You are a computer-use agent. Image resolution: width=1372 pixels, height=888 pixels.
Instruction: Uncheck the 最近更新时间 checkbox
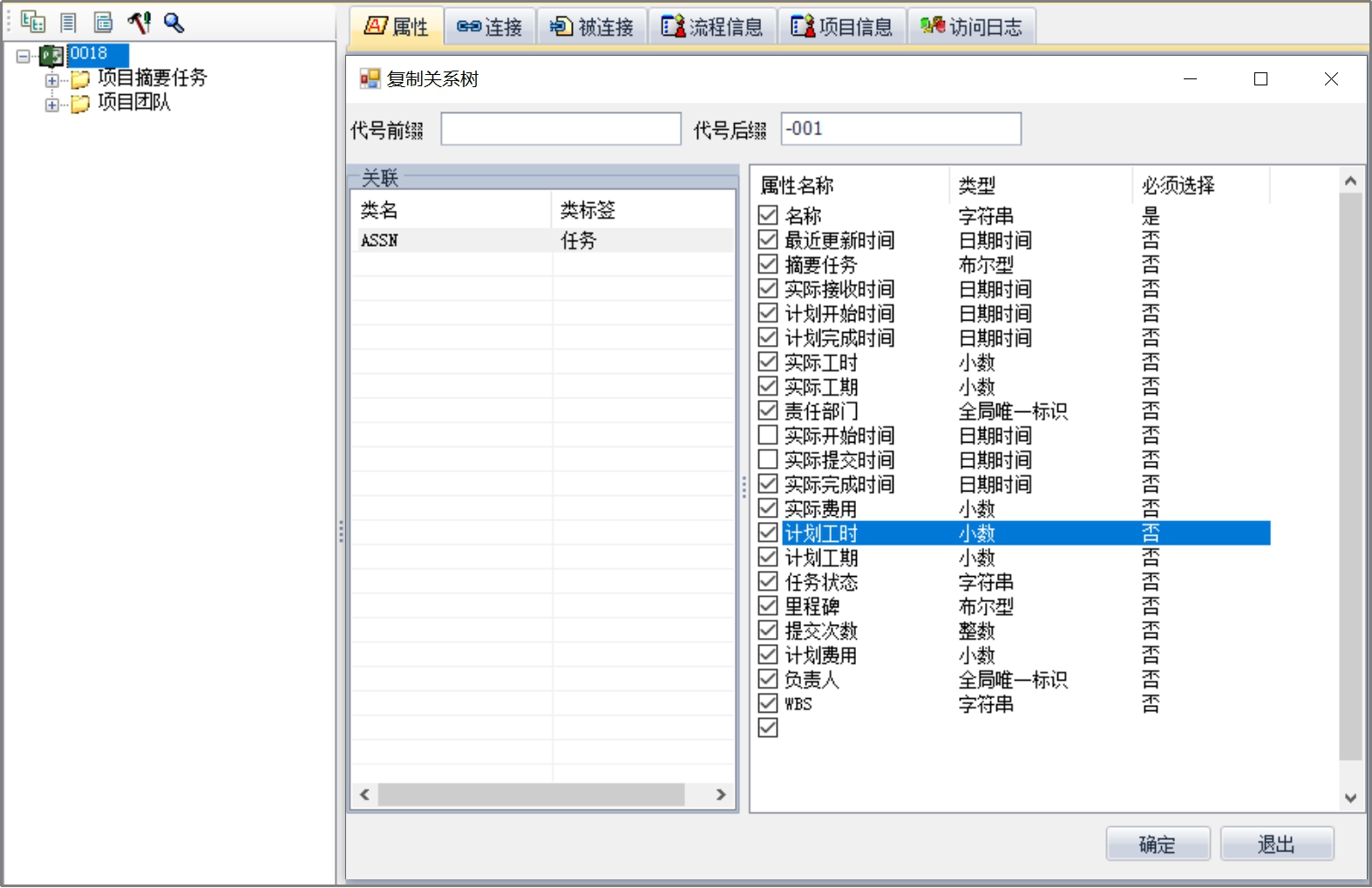(768, 239)
